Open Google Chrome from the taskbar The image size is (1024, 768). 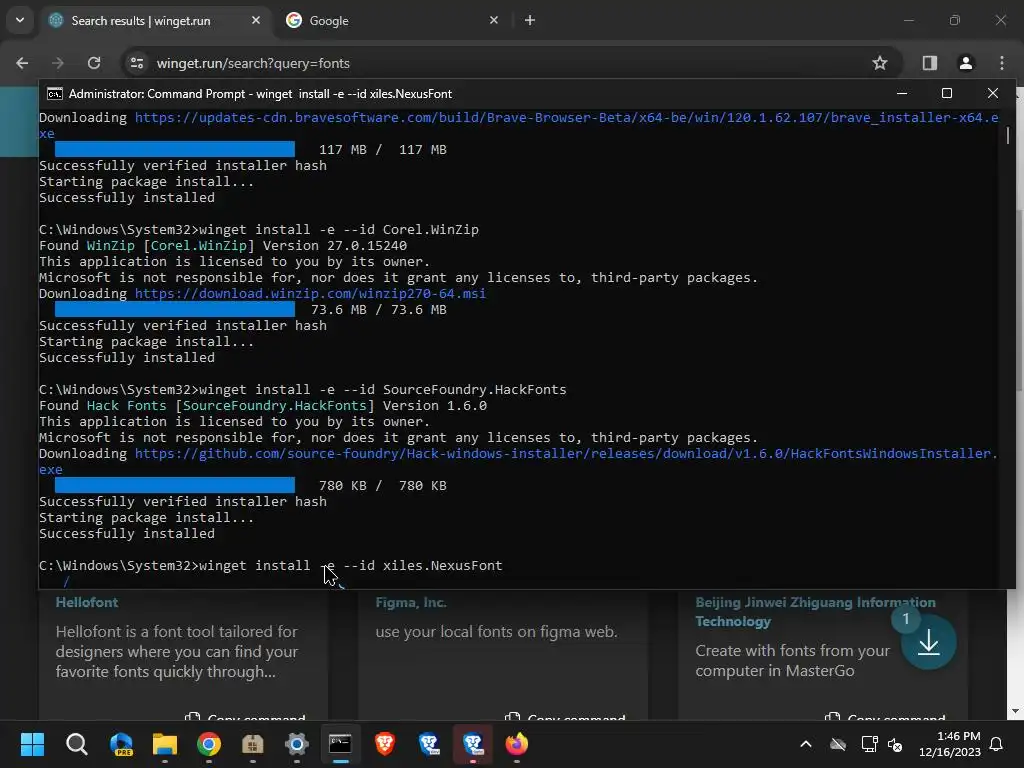(x=208, y=744)
